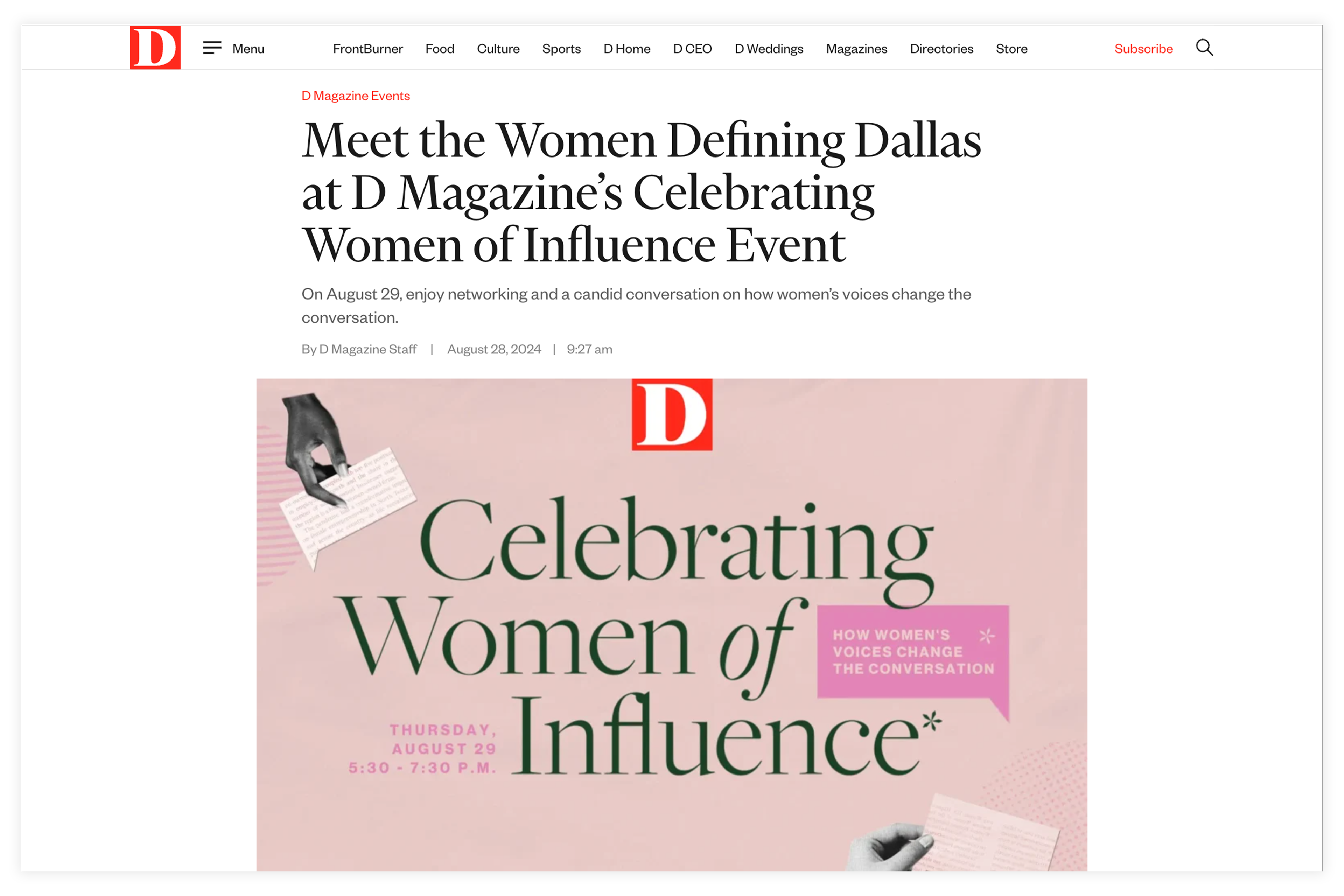Go to D Weddings

click(x=769, y=49)
